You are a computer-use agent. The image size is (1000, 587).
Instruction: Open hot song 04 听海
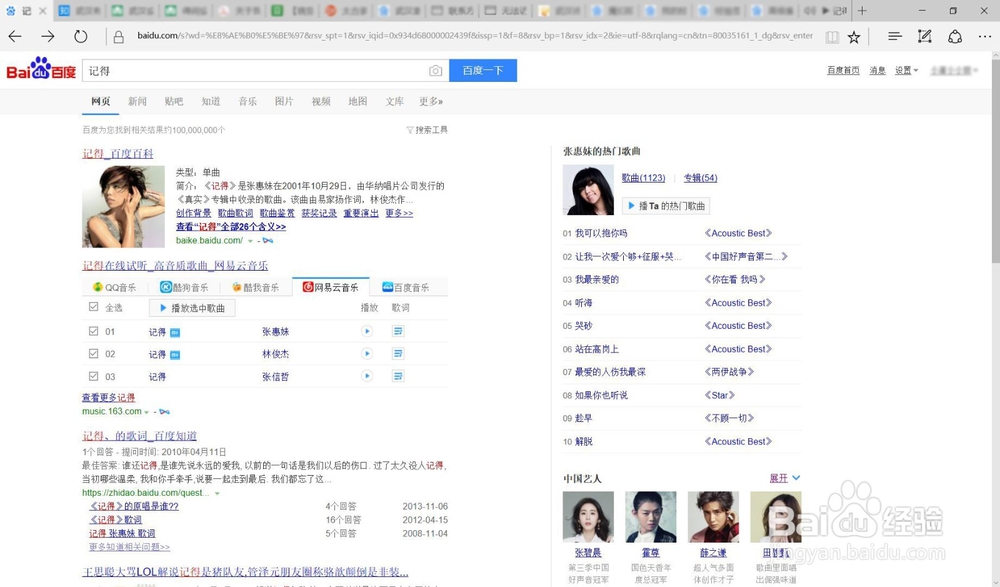pos(584,302)
